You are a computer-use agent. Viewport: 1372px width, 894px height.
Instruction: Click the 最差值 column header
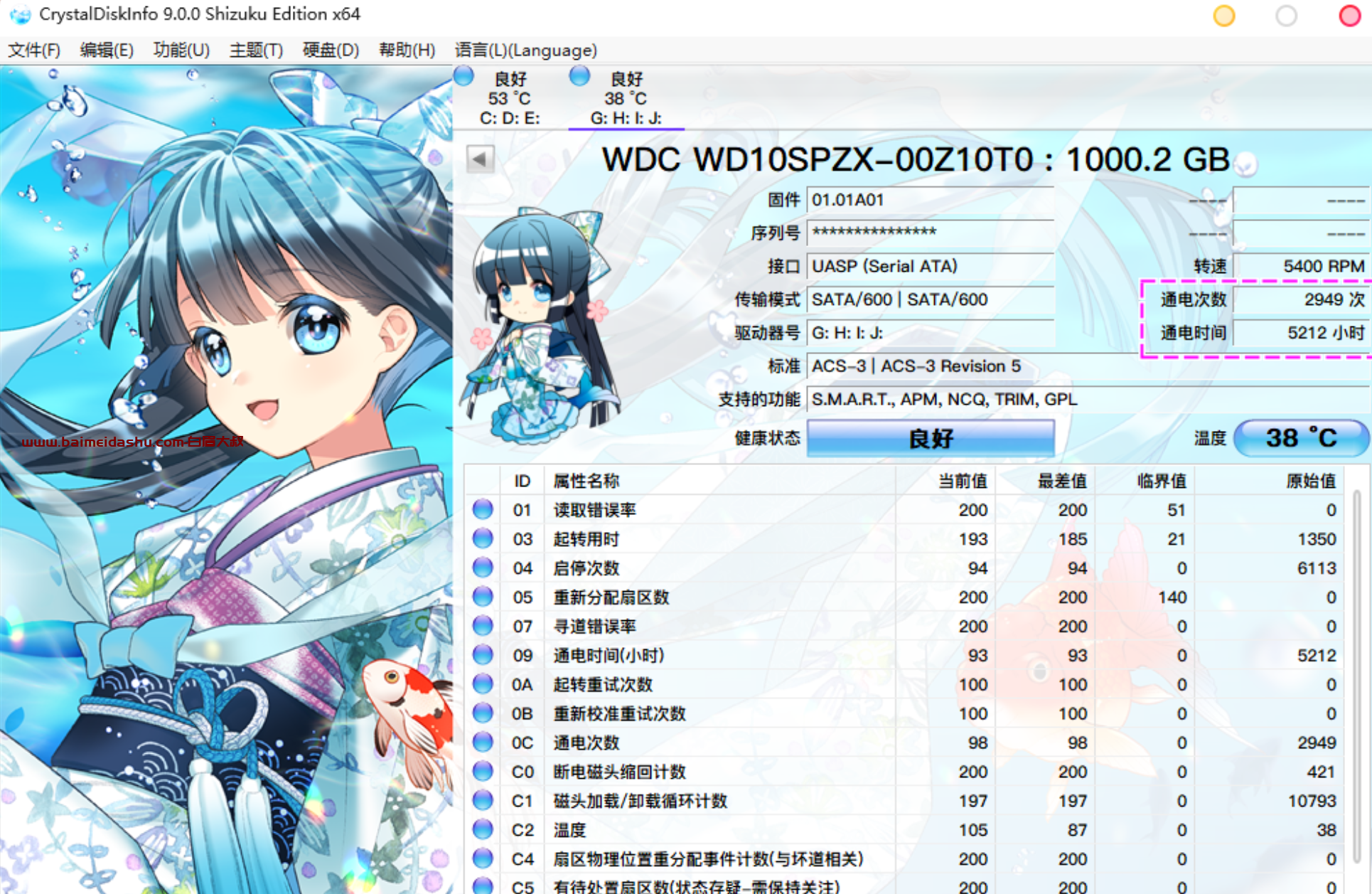point(1045,481)
